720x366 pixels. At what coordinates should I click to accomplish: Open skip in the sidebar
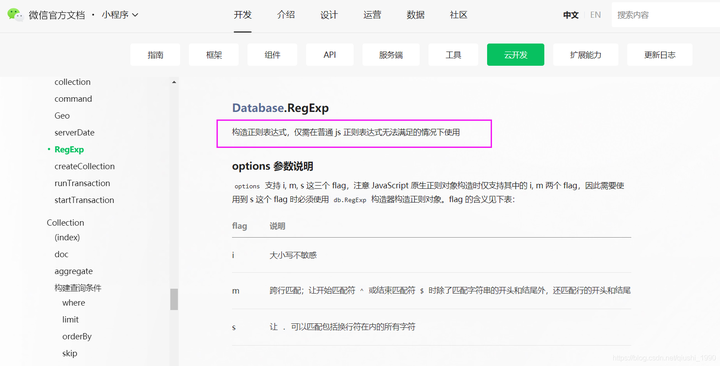click(x=69, y=354)
